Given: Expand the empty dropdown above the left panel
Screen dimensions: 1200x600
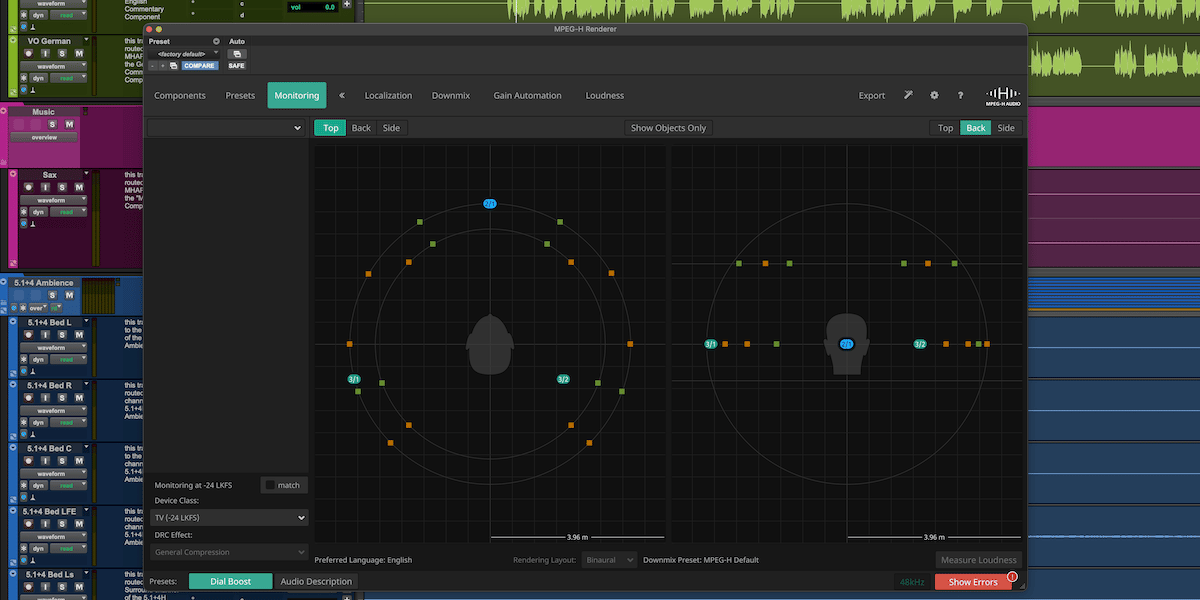Looking at the screenshot, I should point(225,128).
